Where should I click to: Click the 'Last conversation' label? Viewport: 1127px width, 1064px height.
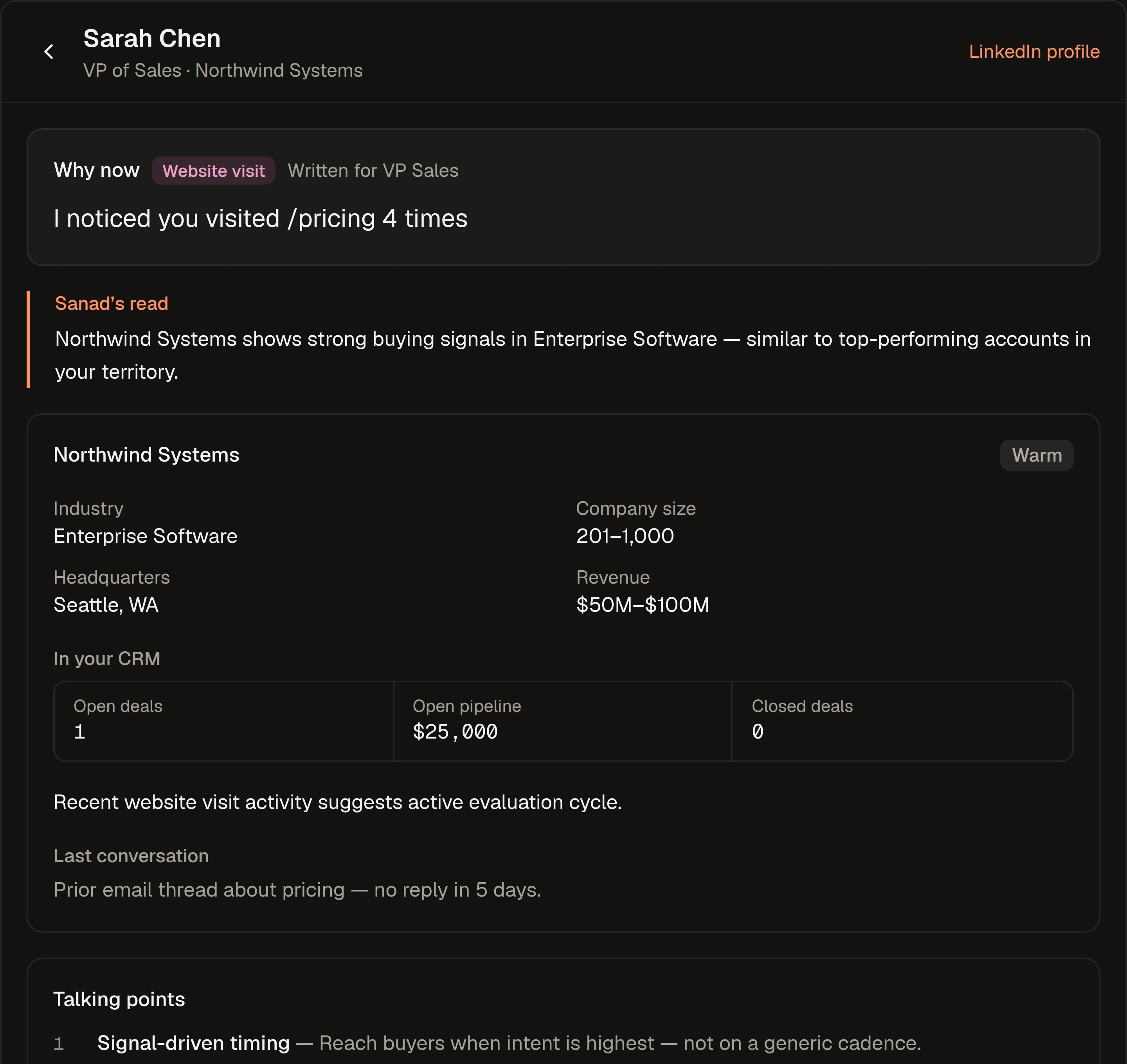click(131, 856)
